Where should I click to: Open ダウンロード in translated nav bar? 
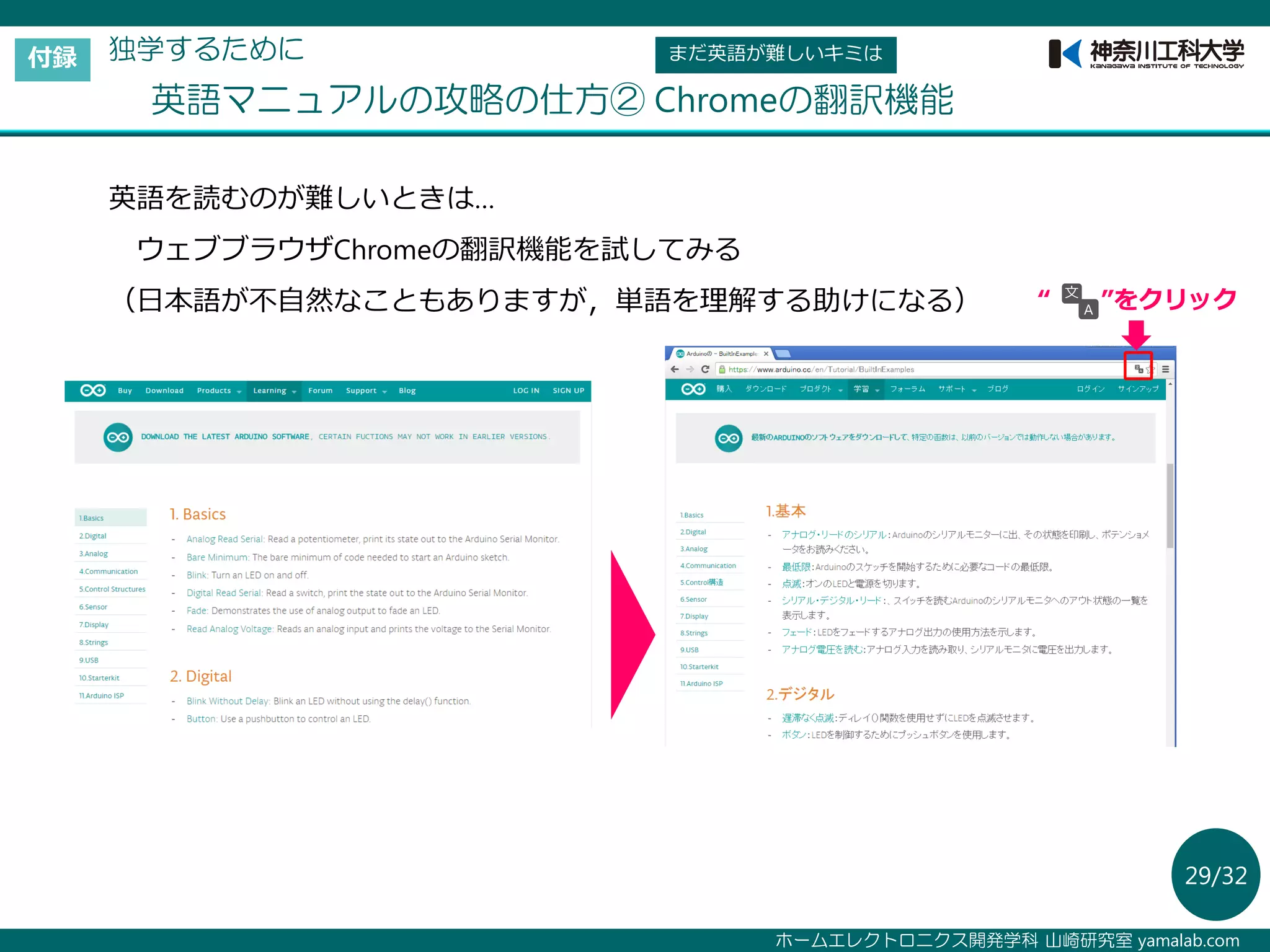point(766,389)
